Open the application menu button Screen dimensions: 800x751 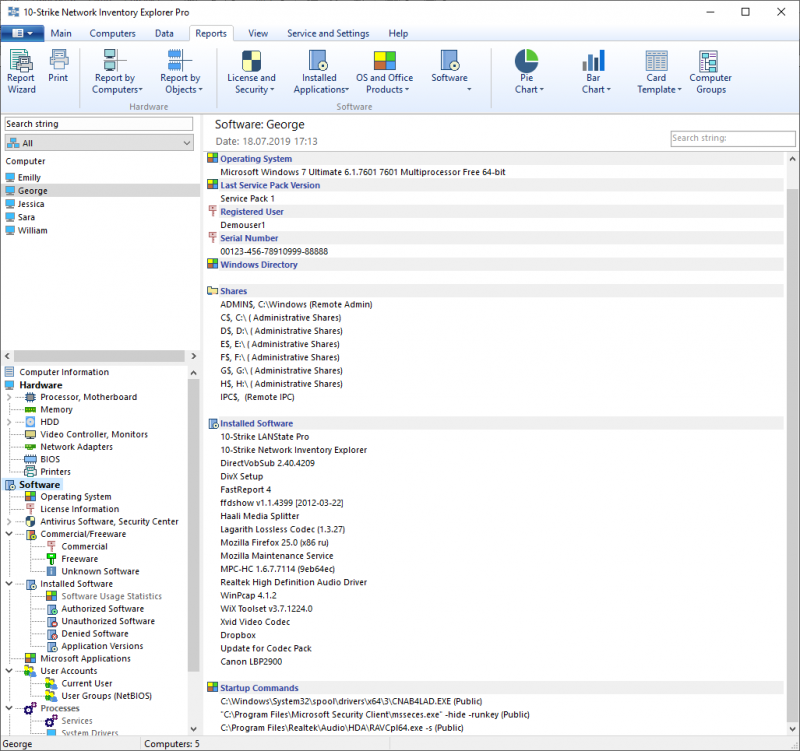(22, 33)
